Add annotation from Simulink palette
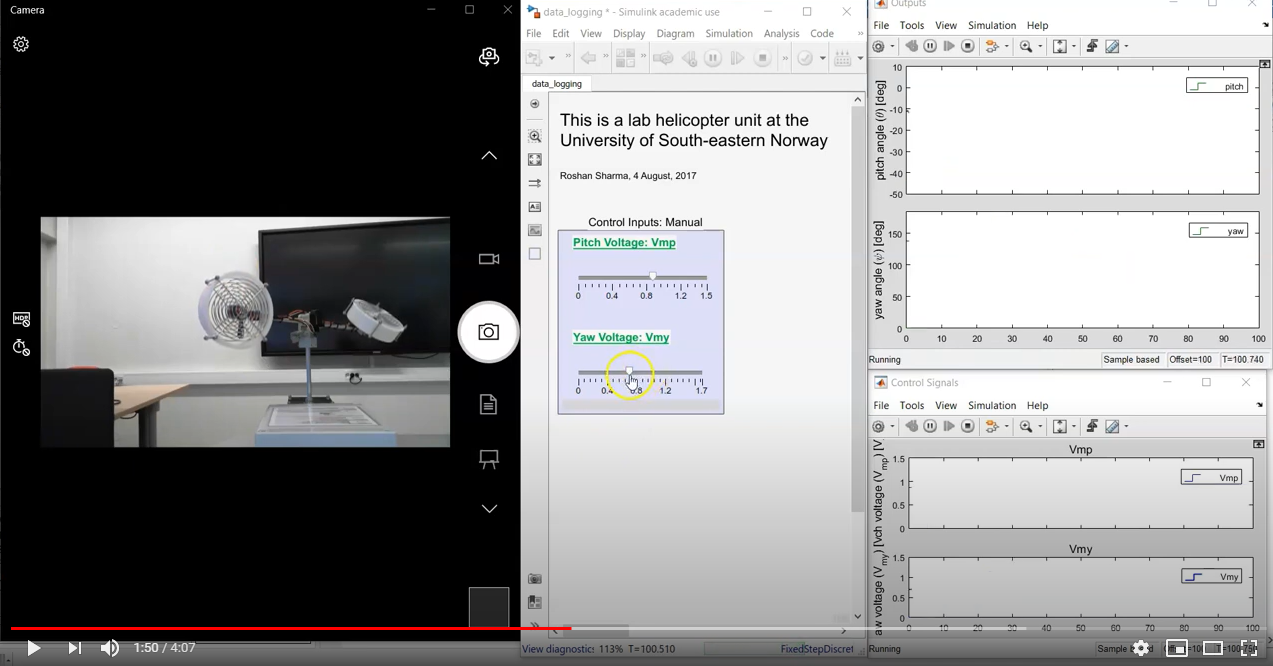 click(x=535, y=207)
